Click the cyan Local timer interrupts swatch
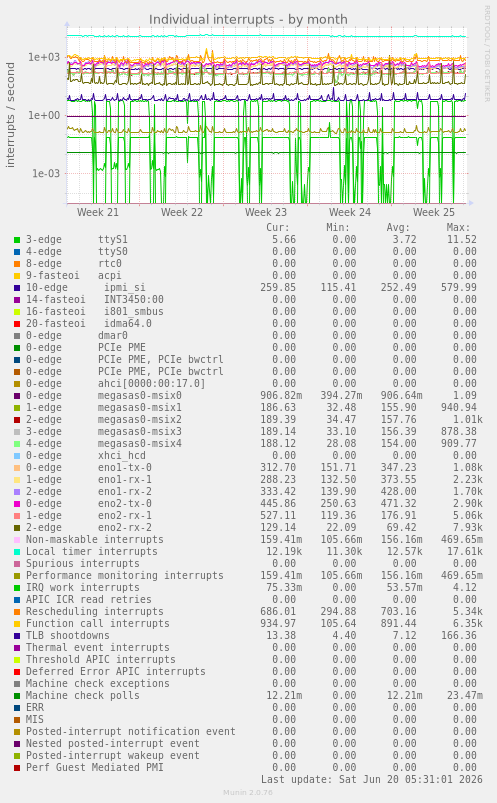 (x=17, y=552)
